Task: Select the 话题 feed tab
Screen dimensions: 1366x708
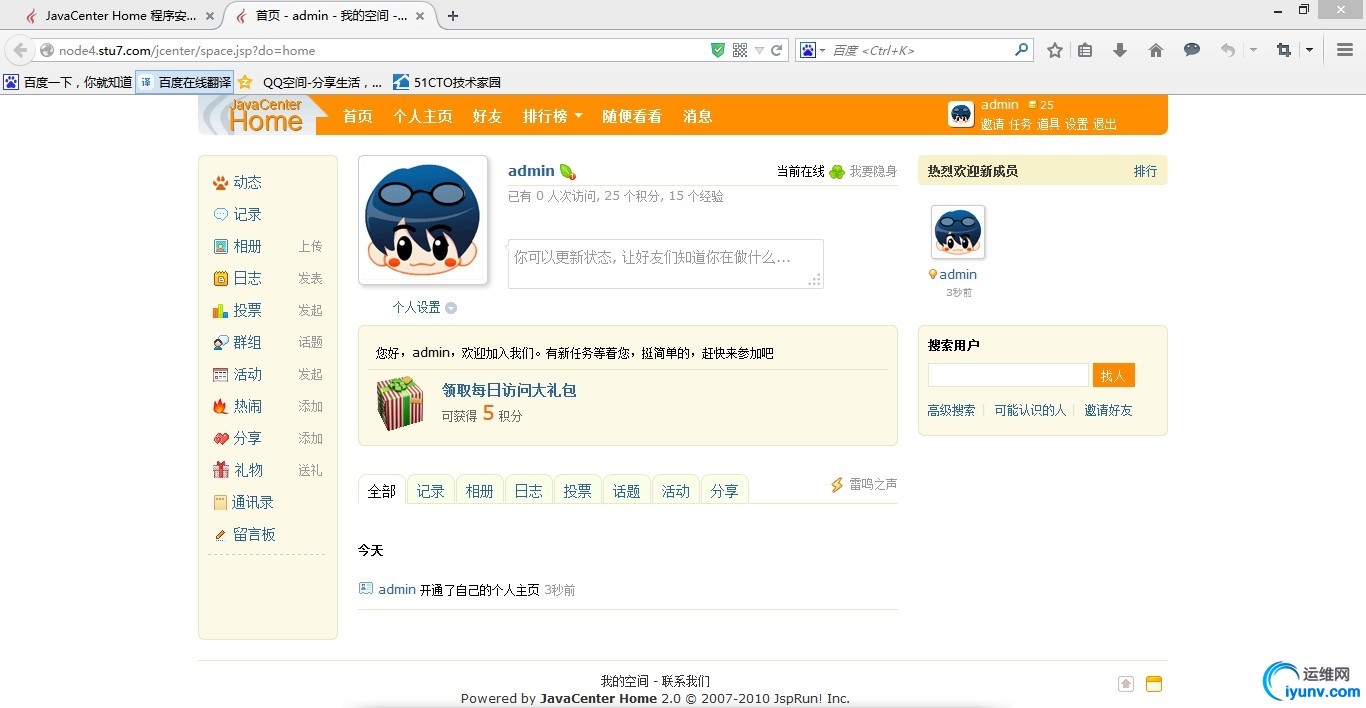Action: (x=627, y=490)
